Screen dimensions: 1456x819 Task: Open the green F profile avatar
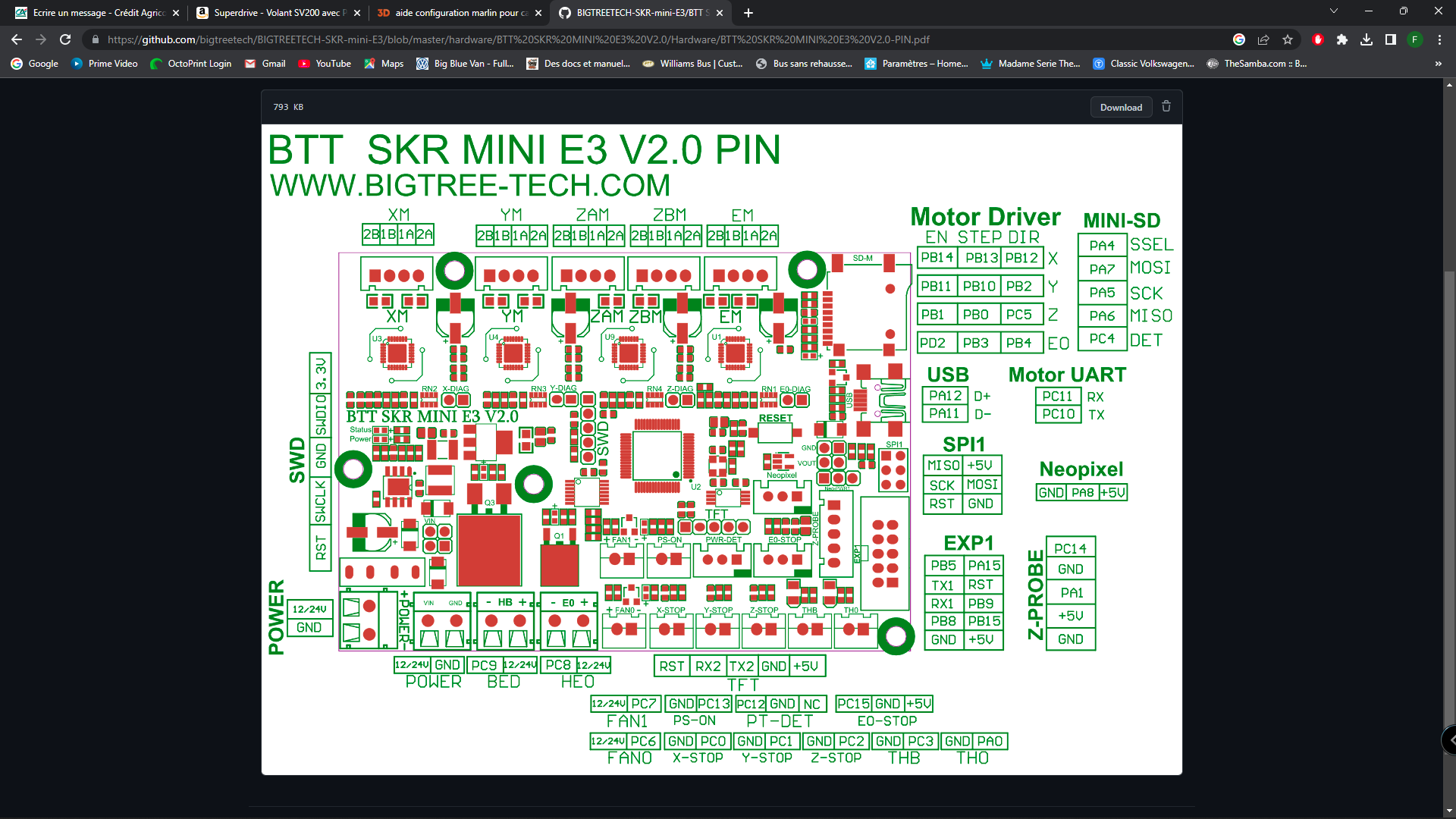coord(1415,39)
